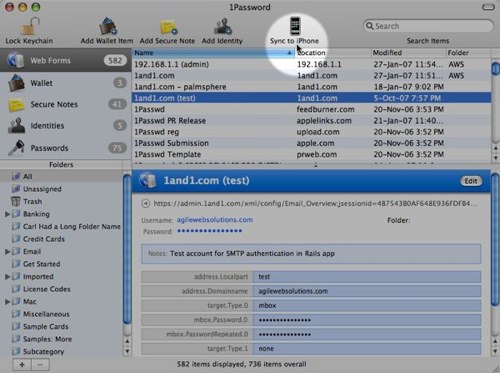The width and height of the screenshot is (500, 373).
Task: Open the https://admin.1and1.com URL link
Action: point(315,203)
